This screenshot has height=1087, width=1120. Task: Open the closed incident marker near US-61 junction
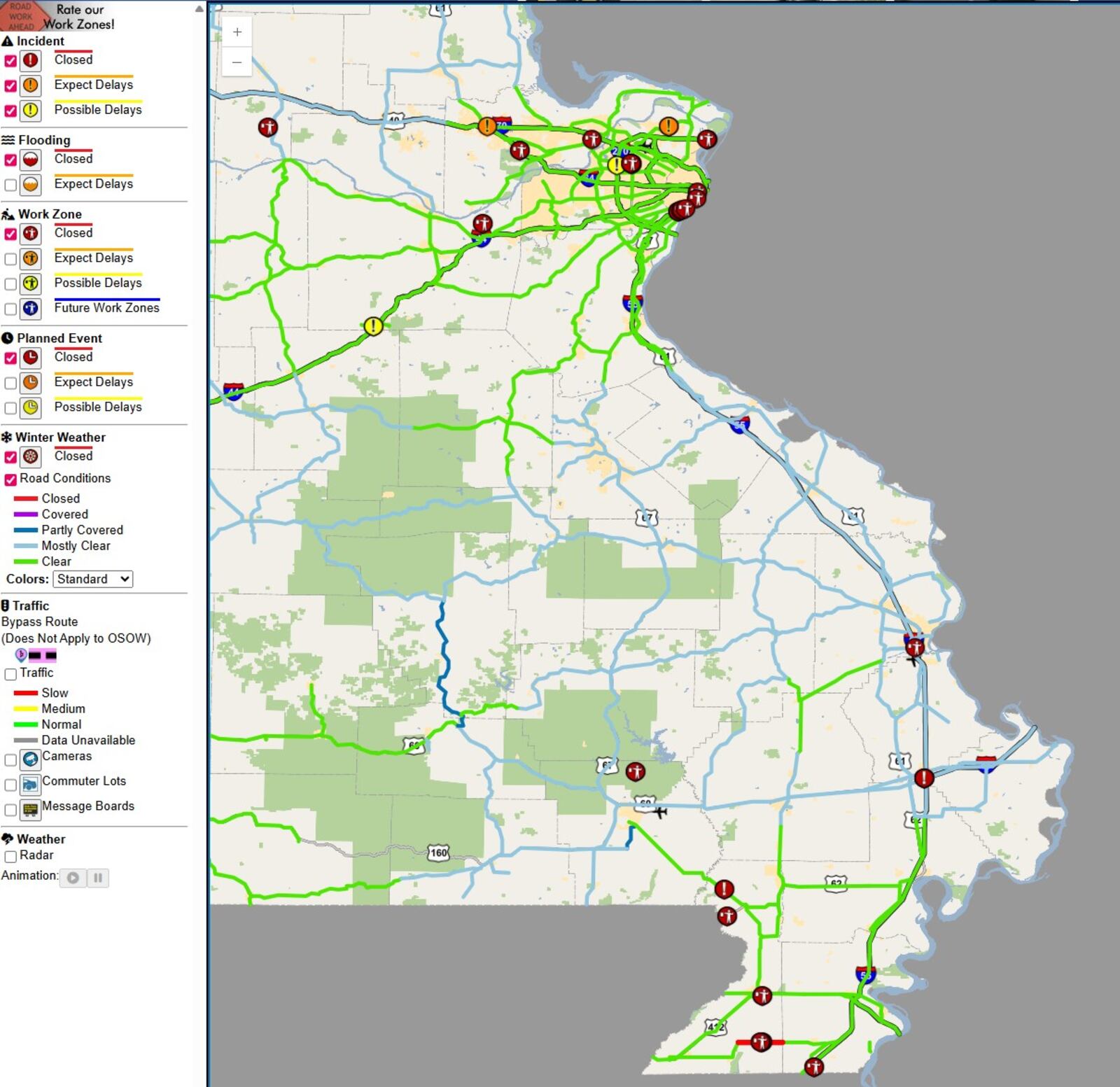(x=924, y=778)
